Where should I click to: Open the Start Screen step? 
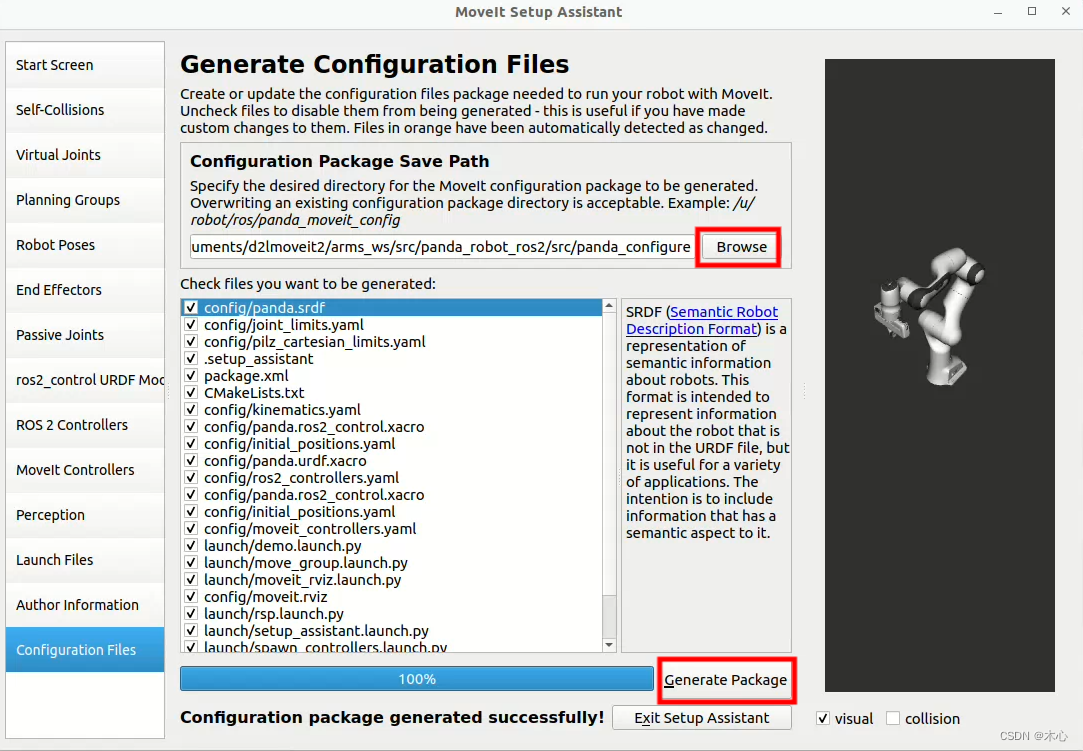(x=85, y=65)
